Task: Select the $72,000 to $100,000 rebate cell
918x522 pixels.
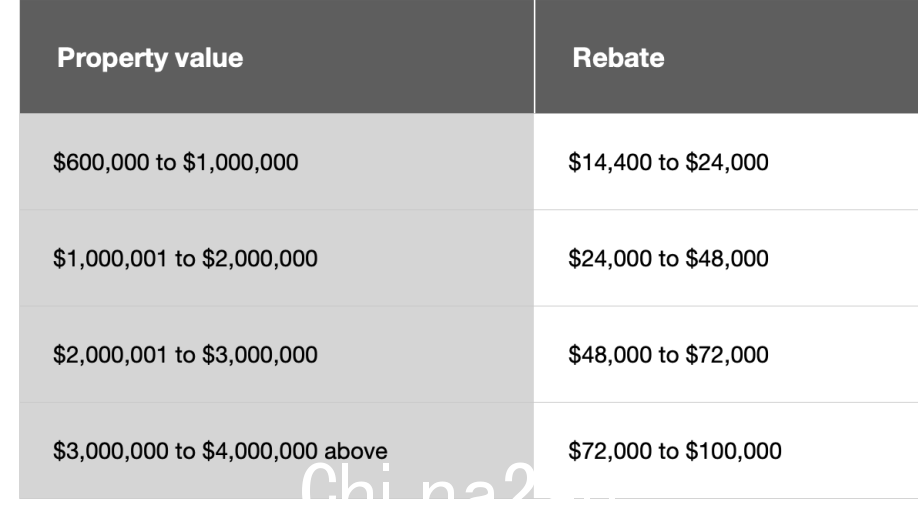Action: tap(727, 451)
